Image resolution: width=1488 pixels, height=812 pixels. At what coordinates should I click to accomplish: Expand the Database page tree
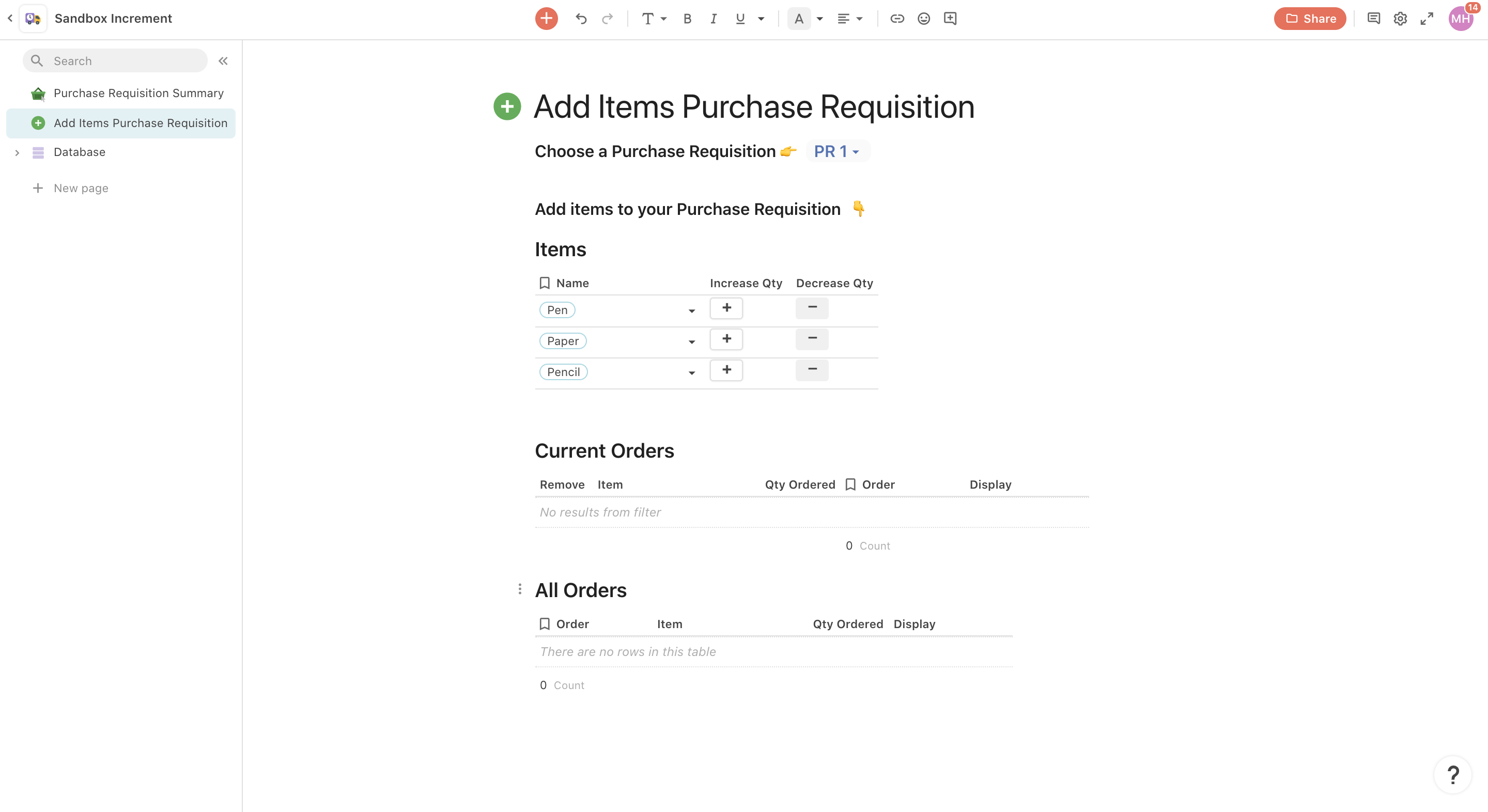[x=18, y=152]
